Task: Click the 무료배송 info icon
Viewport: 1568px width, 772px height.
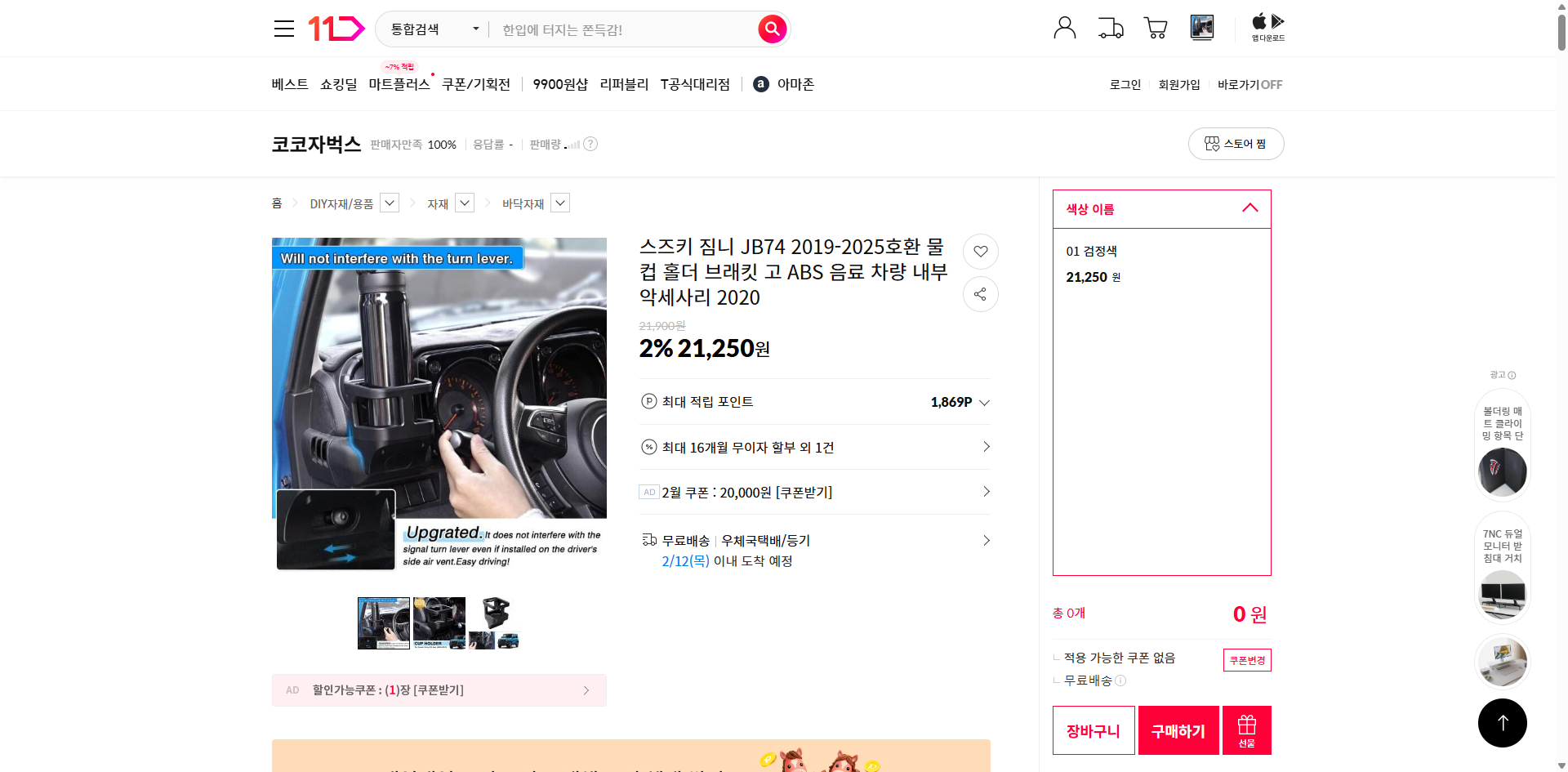Action: pyautogui.click(x=1122, y=681)
